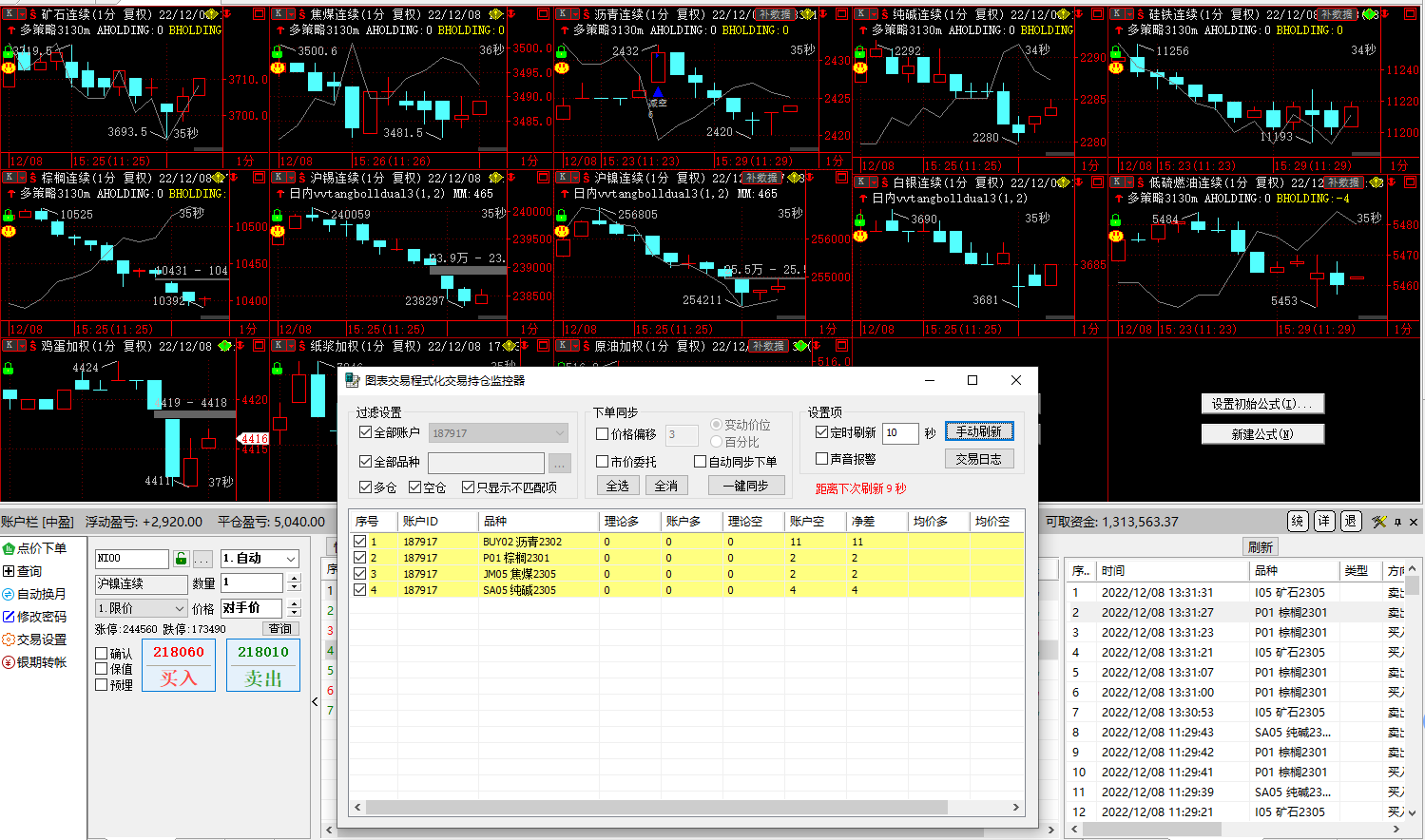Image resolution: width=1425 pixels, height=840 pixels.
Task: Check the 确认 confirm checkbox
Action: 102,654
